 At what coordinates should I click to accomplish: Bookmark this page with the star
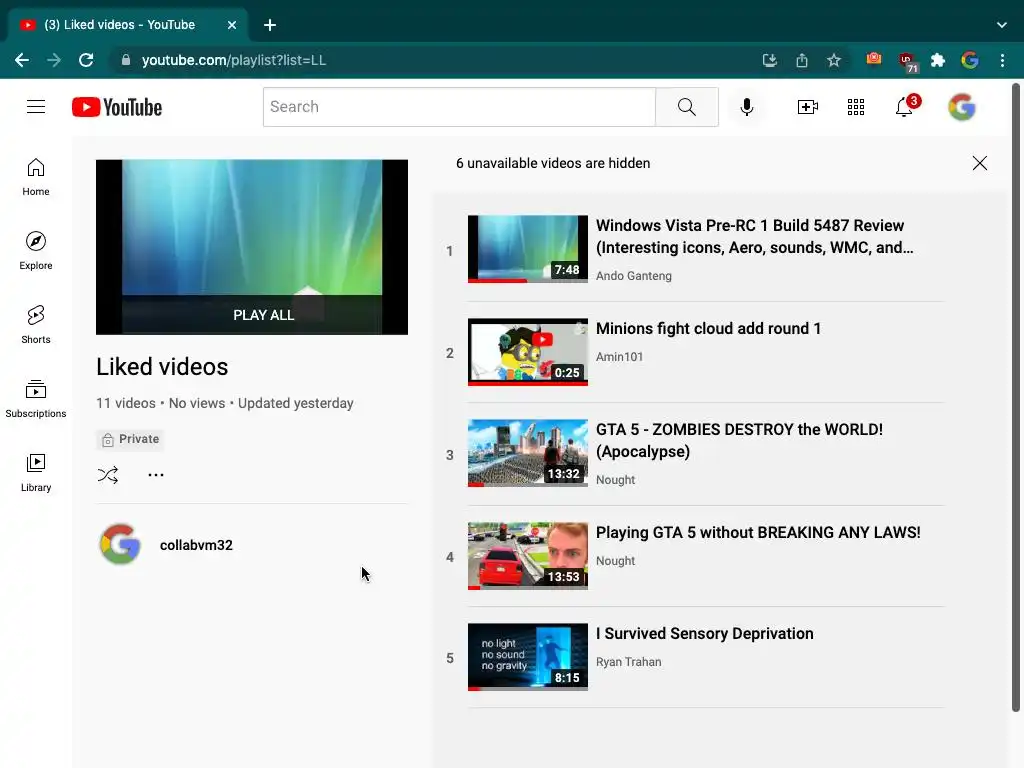tap(834, 61)
